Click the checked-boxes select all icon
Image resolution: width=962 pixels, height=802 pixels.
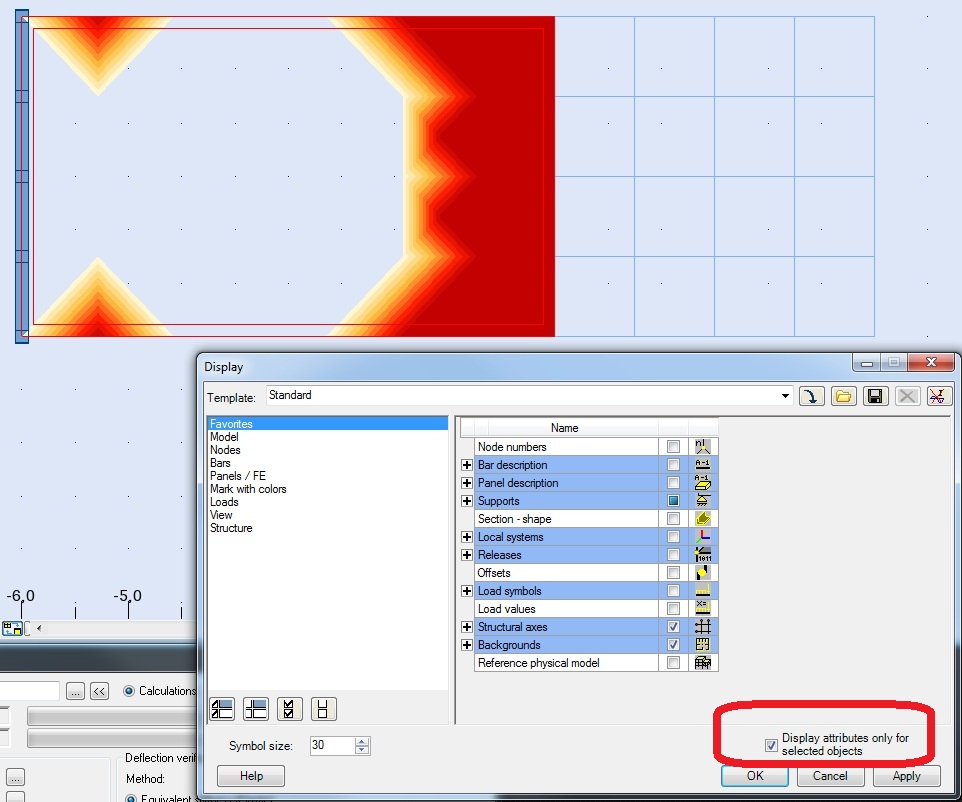click(x=289, y=709)
